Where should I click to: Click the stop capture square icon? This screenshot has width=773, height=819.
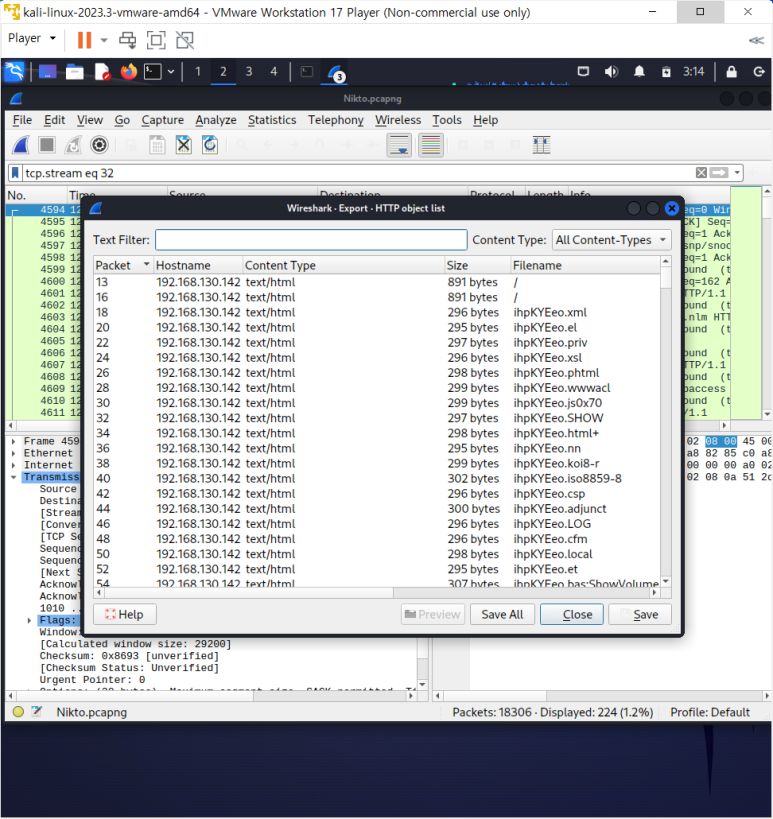coord(47,145)
